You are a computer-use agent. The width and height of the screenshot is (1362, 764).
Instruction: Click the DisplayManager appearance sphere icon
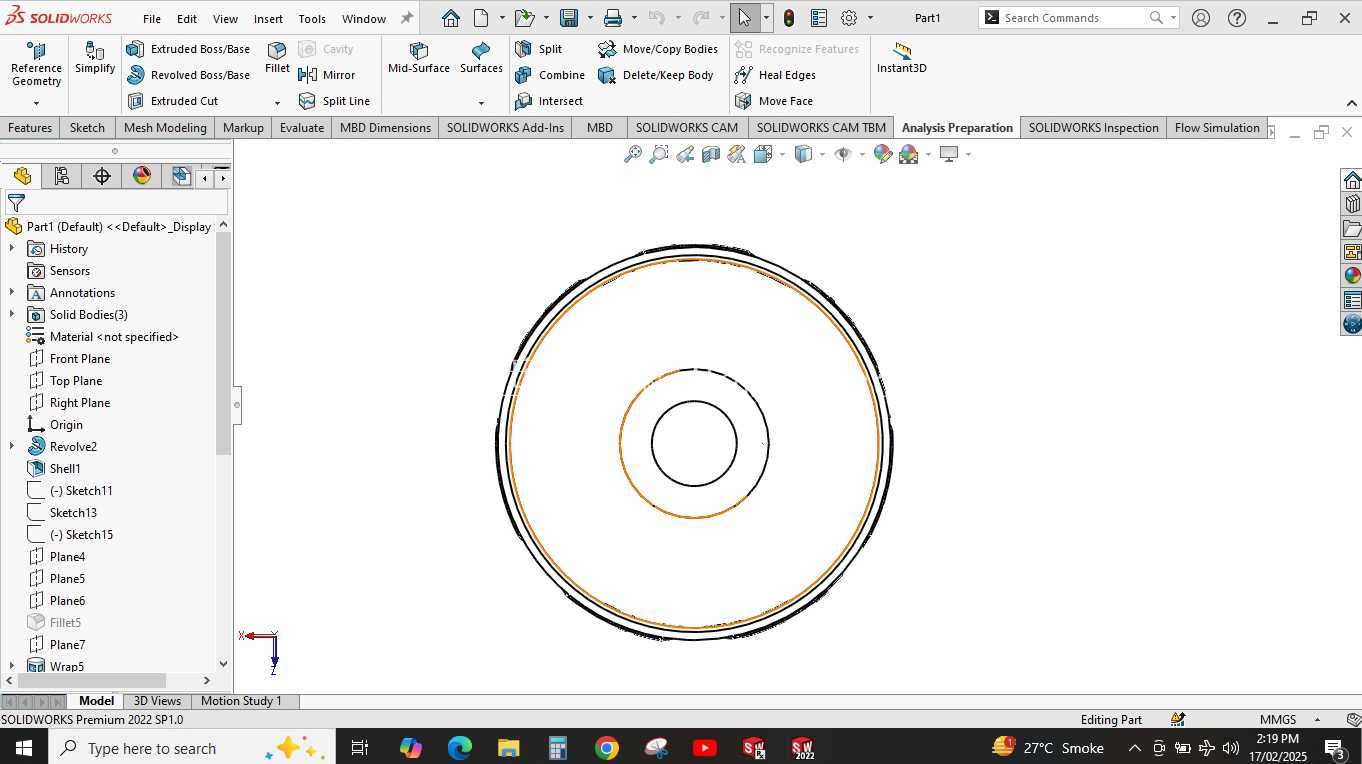(142, 177)
